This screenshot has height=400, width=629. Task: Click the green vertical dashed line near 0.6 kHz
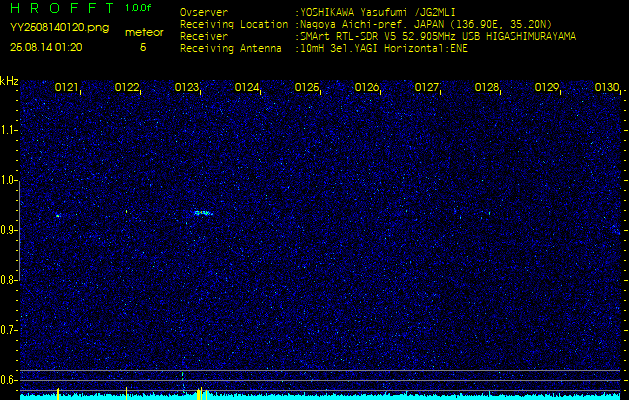183,381
